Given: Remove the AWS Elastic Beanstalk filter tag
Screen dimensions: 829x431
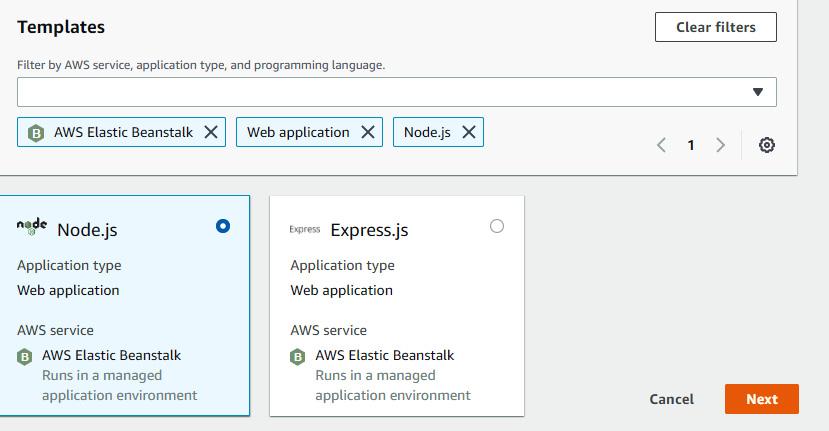Looking at the screenshot, I should pos(211,132).
